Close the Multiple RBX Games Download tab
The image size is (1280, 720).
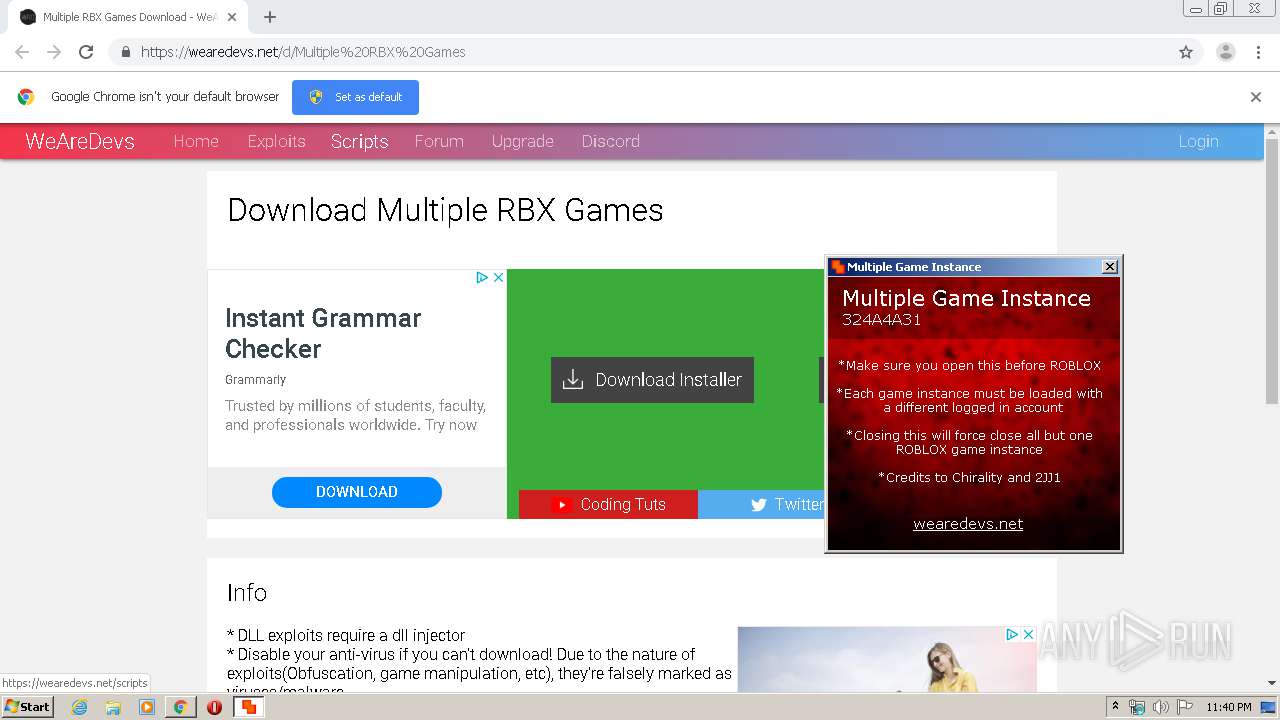232,17
